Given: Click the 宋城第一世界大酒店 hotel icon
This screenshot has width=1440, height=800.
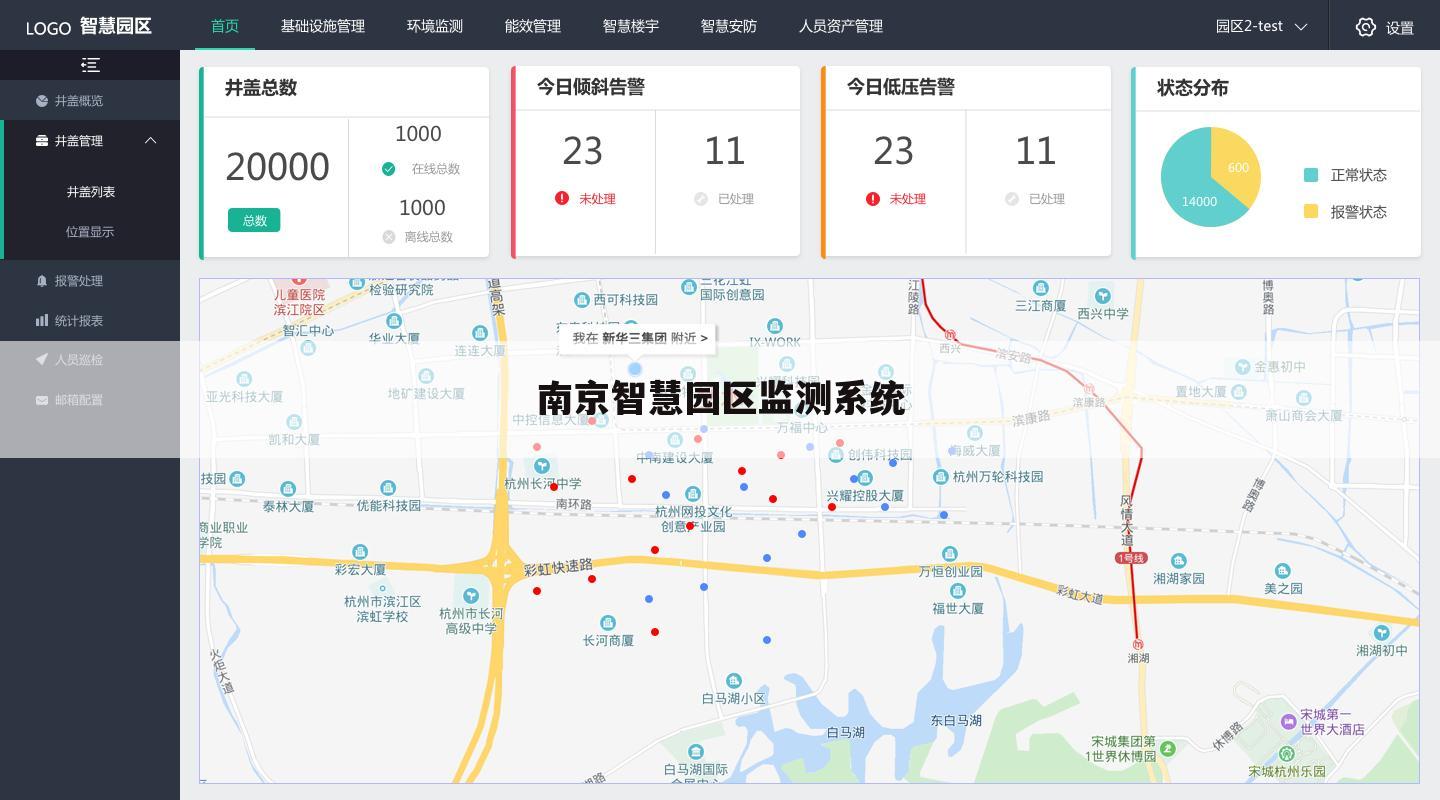Looking at the screenshot, I should [x=1289, y=722].
